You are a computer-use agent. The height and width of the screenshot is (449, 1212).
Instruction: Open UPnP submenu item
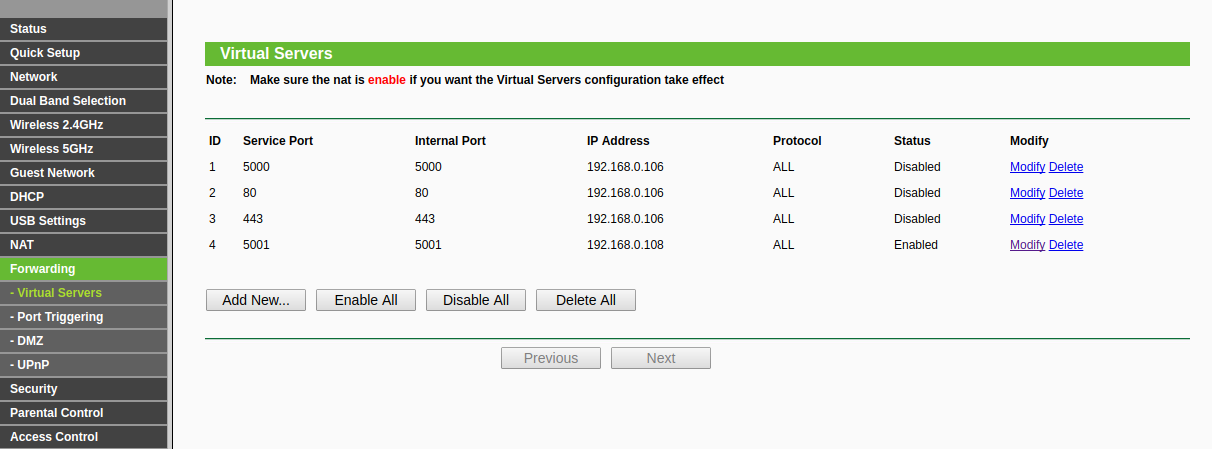click(84, 365)
